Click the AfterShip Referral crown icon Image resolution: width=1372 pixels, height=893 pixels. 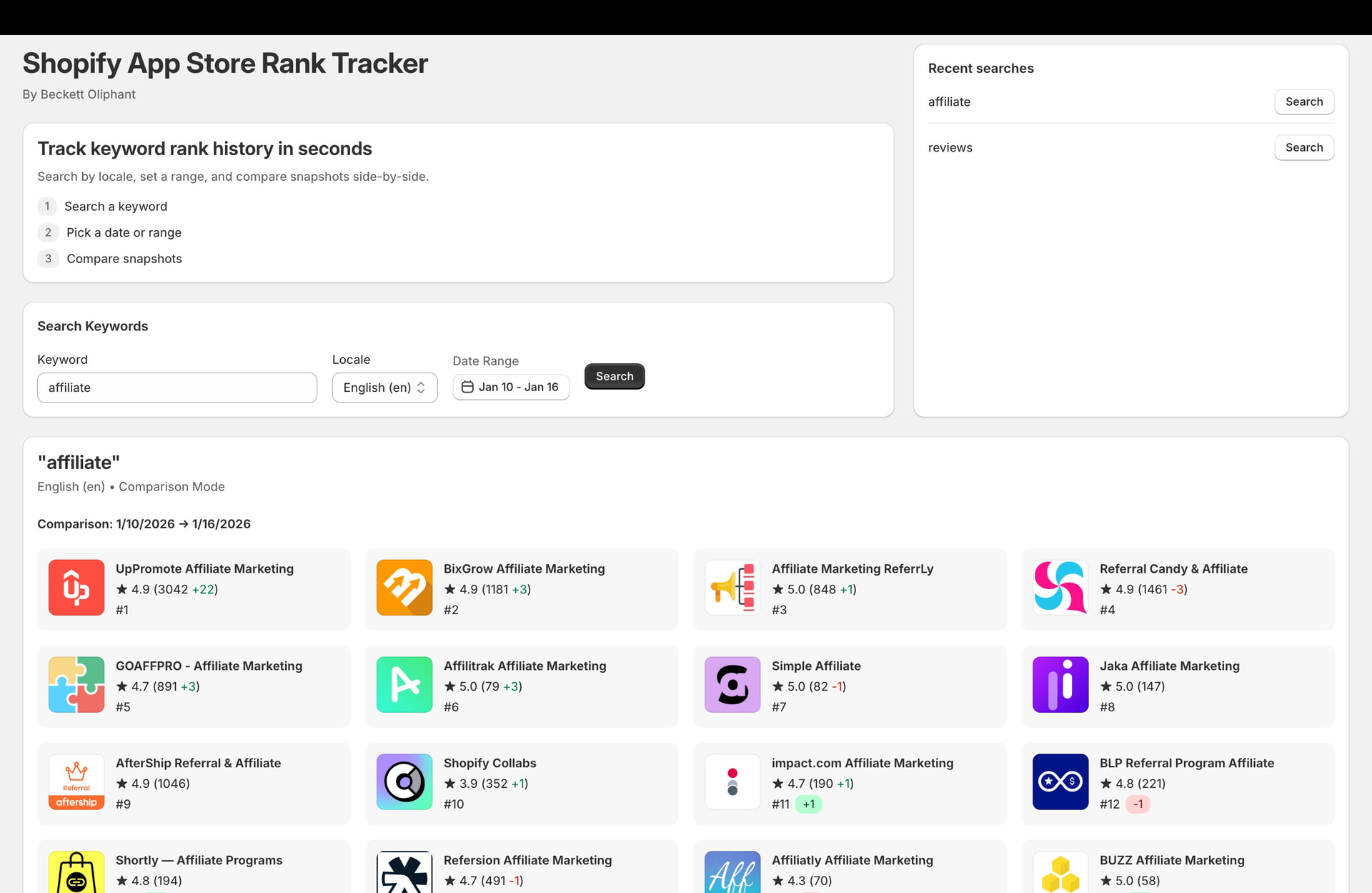tap(76, 782)
